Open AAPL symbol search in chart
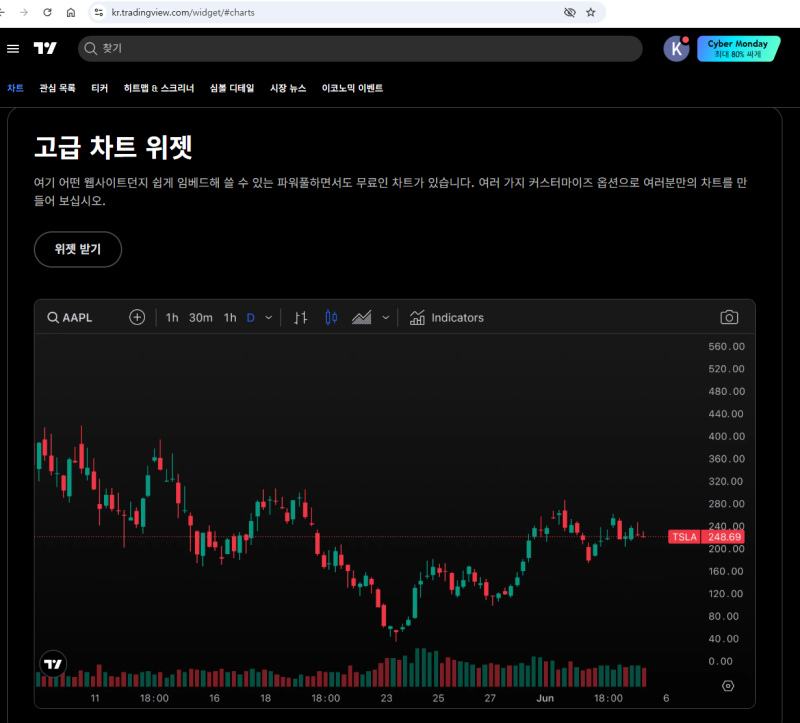800x723 pixels. pyautogui.click(x=70, y=317)
